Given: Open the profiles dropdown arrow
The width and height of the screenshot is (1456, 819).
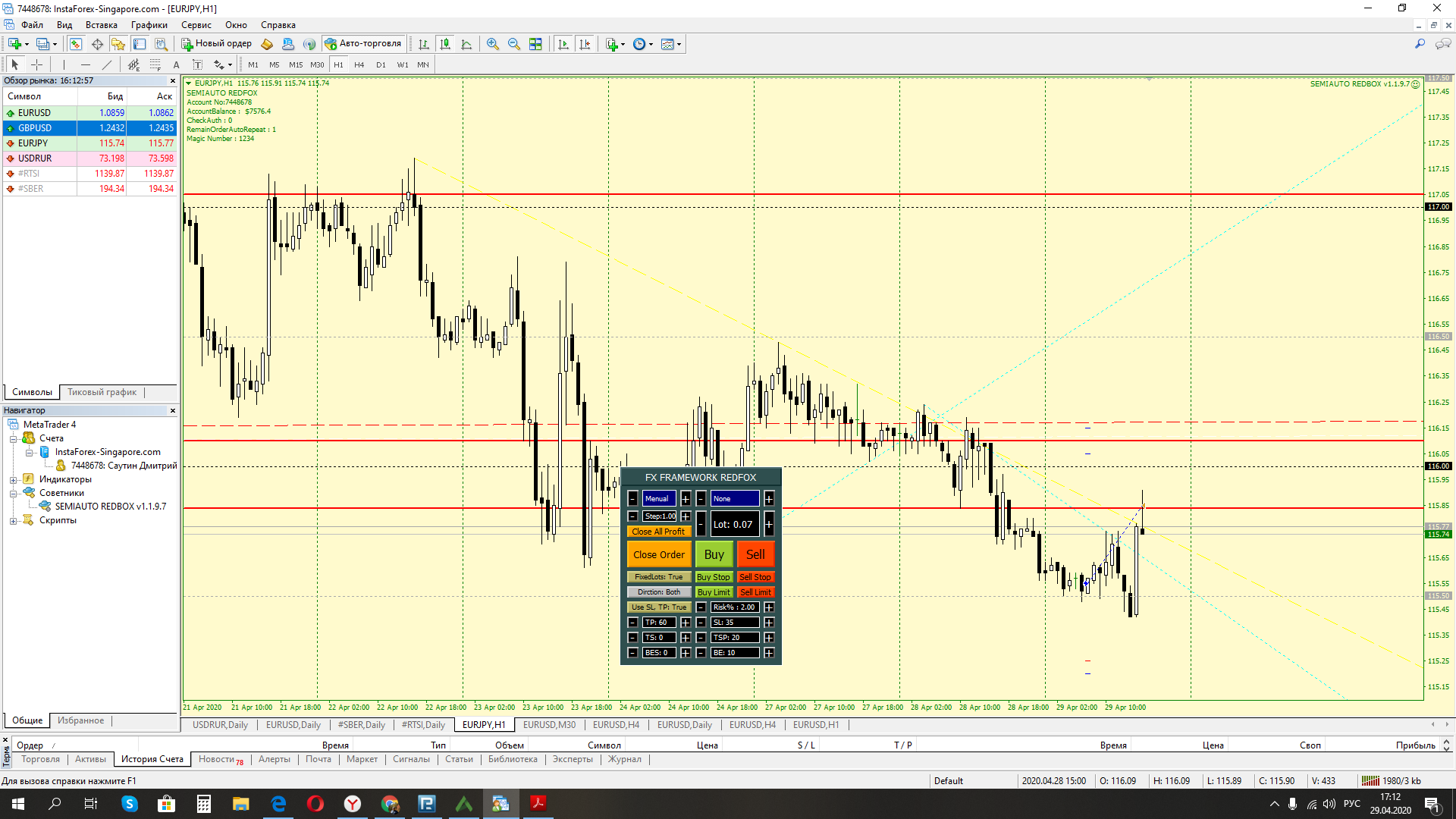Looking at the screenshot, I should point(55,44).
